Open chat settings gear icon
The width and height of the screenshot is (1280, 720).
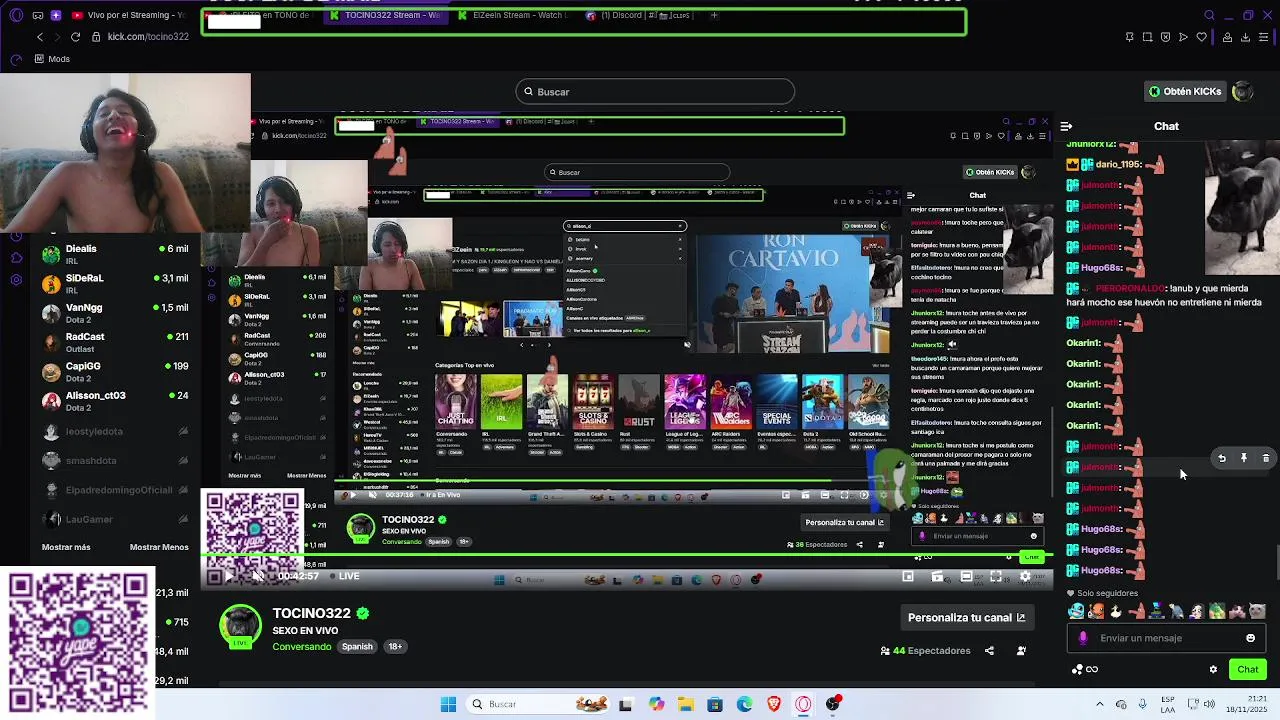[x=1213, y=670]
